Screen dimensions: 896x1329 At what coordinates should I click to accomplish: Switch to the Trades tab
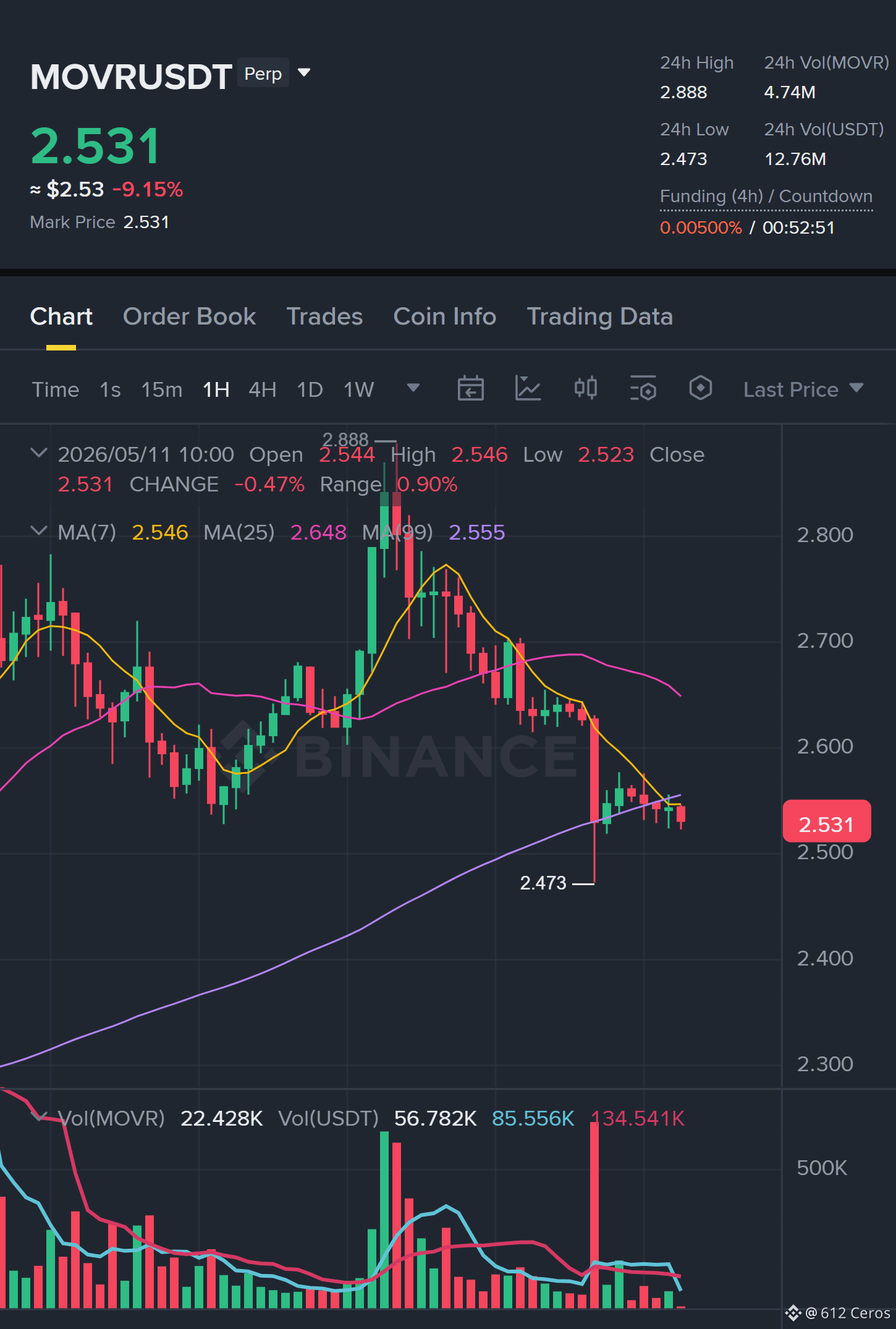[324, 316]
